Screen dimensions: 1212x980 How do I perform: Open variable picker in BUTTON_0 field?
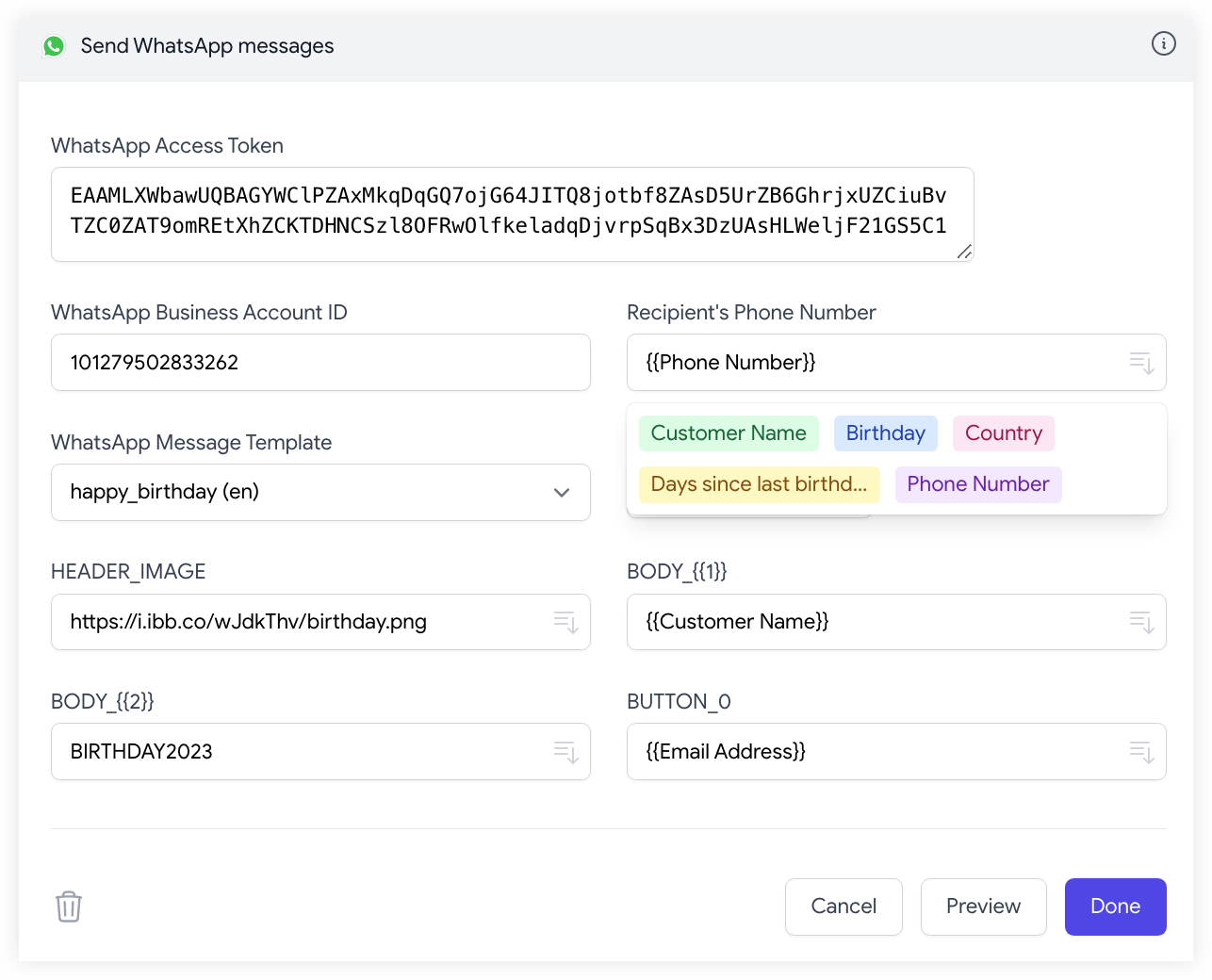[1142, 752]
